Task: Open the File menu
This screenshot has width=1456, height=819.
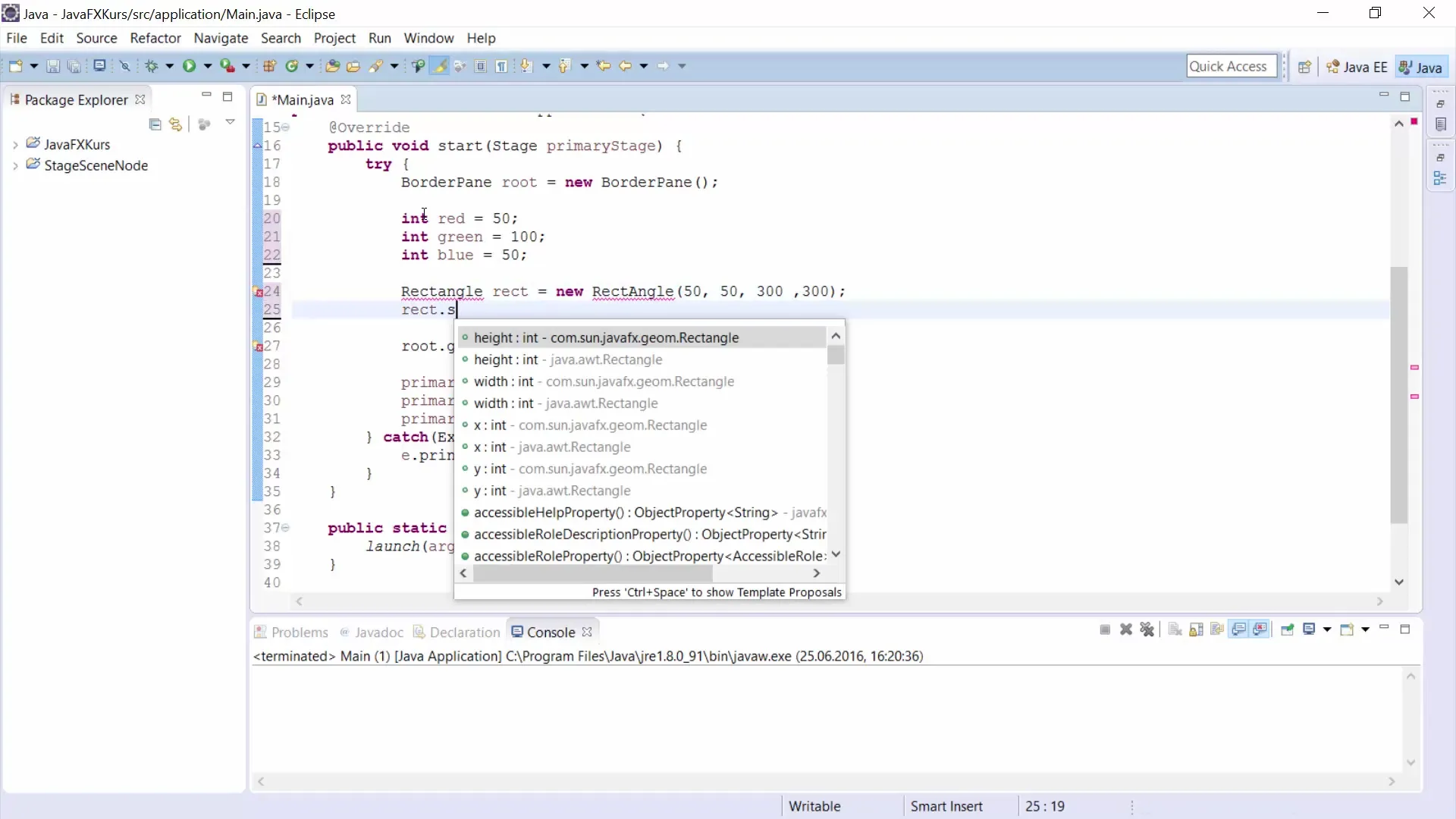Action: pos(17,38)
